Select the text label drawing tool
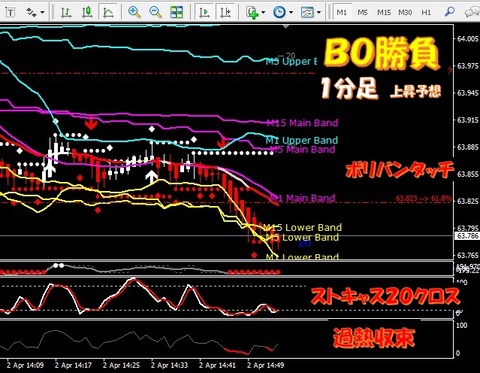 tap(10, 13)
